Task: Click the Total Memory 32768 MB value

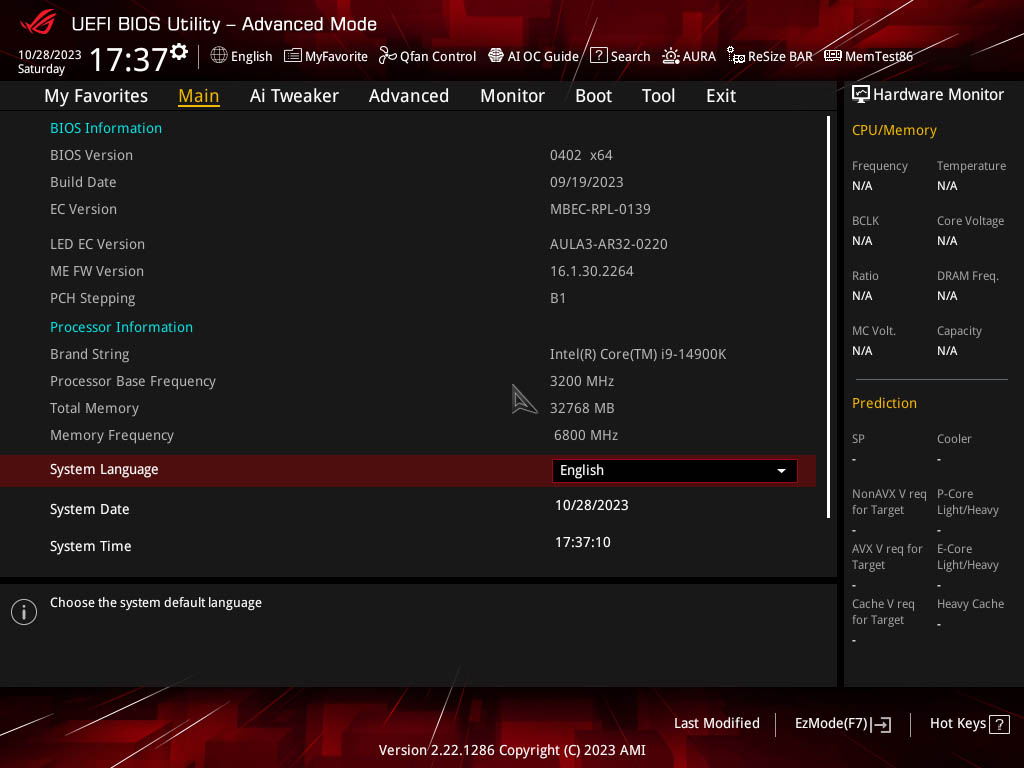Action: (582, 408)
